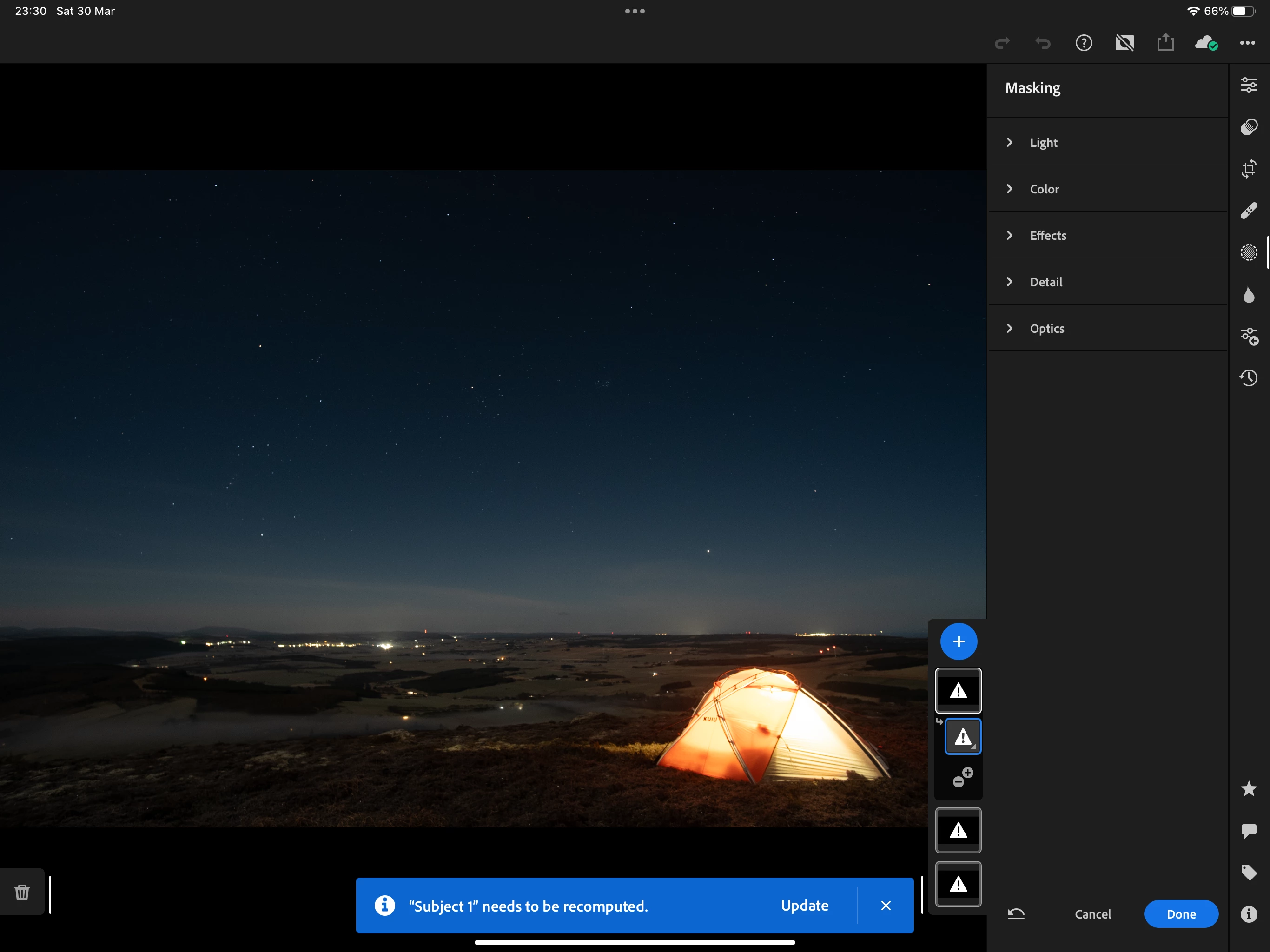1270x952 pixels.
Task: Open the Presets panel icon
Action: 1248,127
